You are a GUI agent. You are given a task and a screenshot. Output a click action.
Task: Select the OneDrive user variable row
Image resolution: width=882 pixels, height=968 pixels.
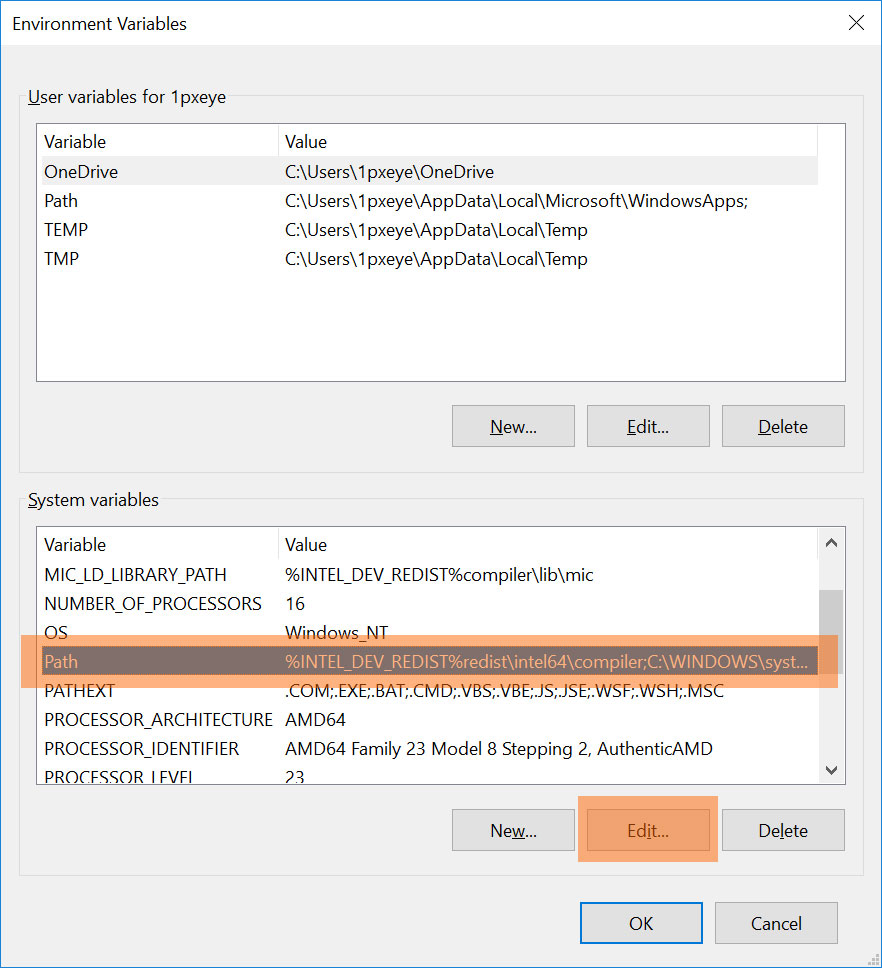pos(80,172)
